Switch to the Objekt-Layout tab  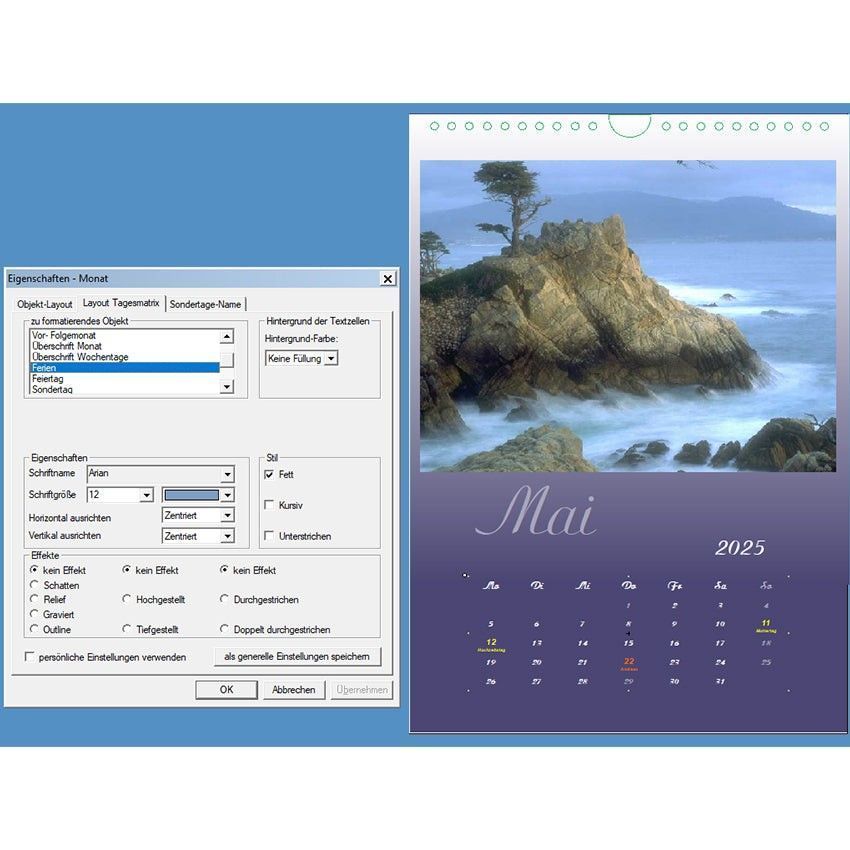point(45,304)
